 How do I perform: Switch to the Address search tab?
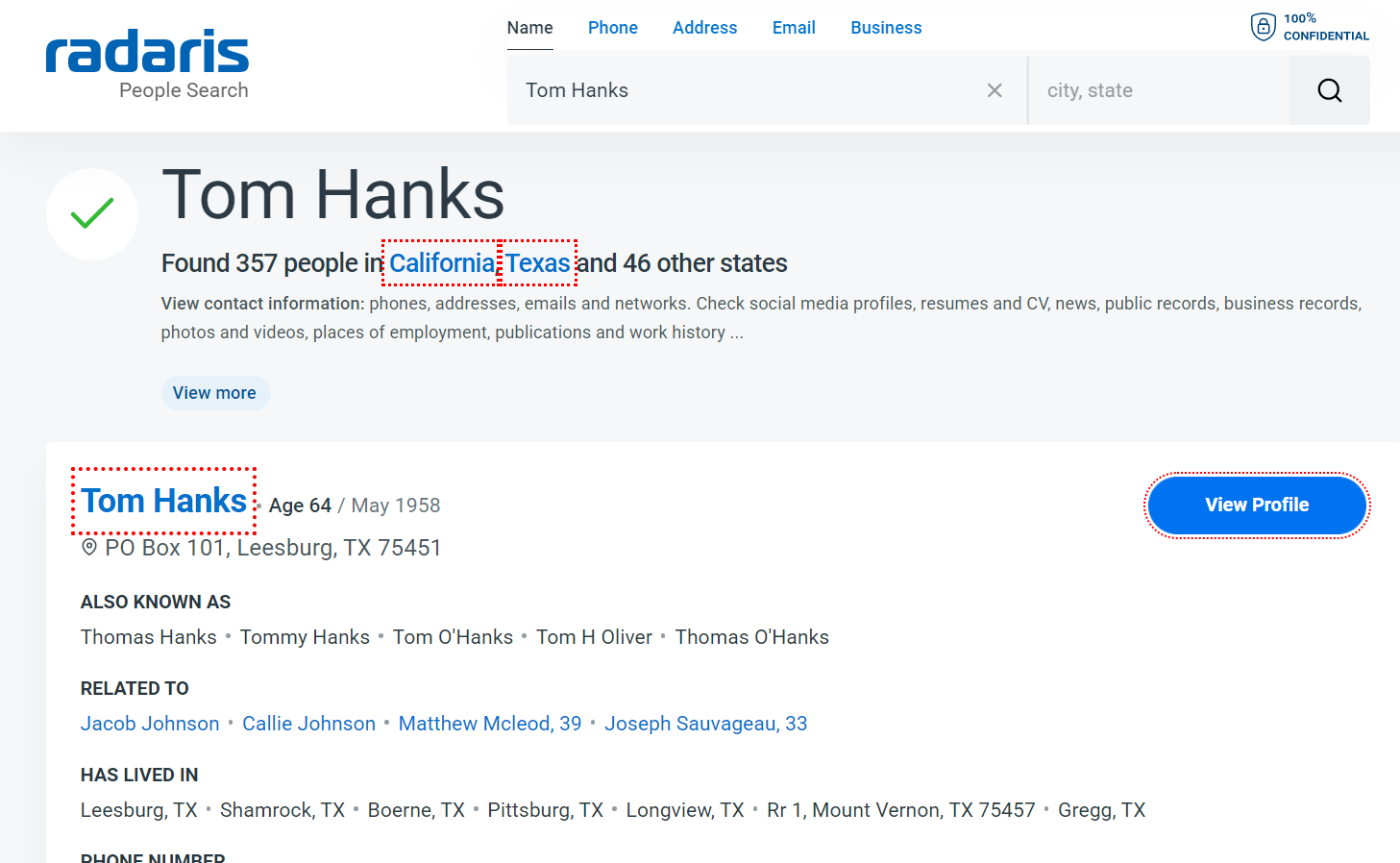[704, 28]
